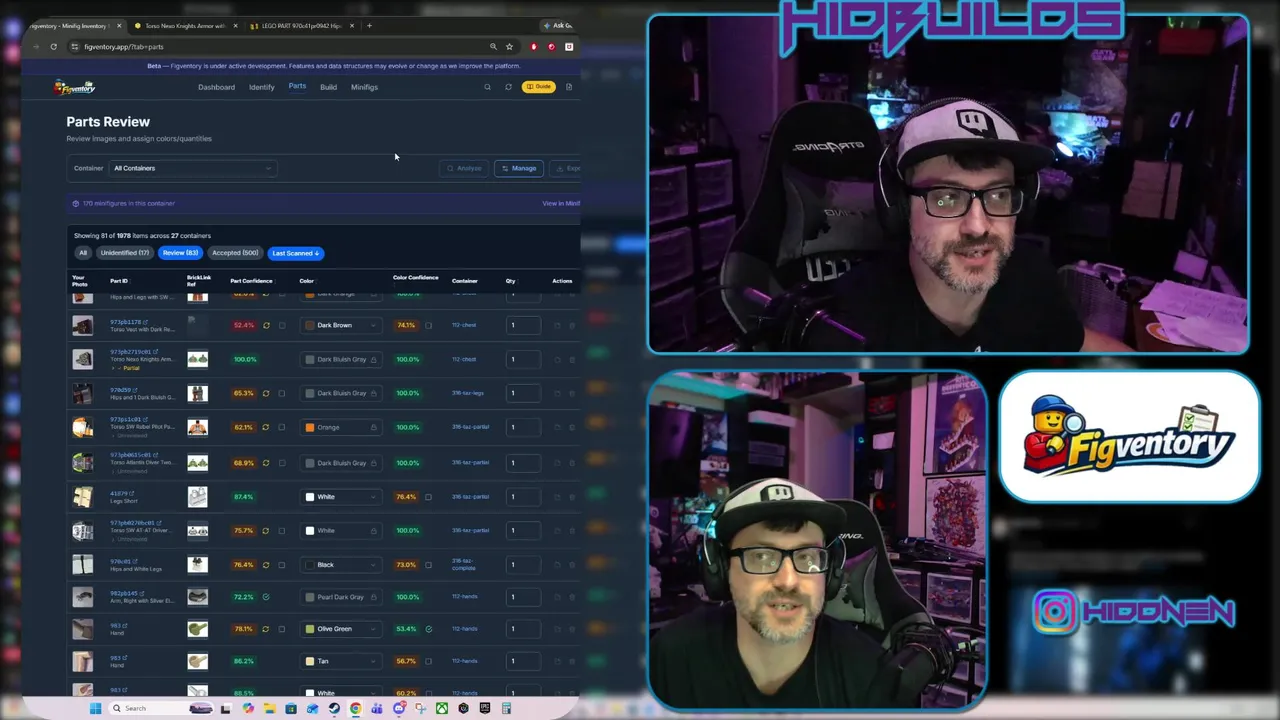Open Calculator from taskbar
Image resolution: width=1280 pixels, height=720 pixels.
tap(506, 708)
